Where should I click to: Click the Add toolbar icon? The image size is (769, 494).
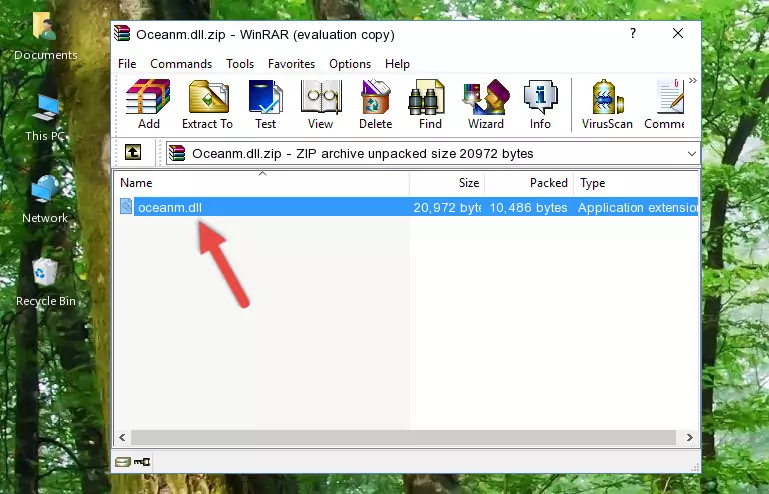tap(148, 104)
